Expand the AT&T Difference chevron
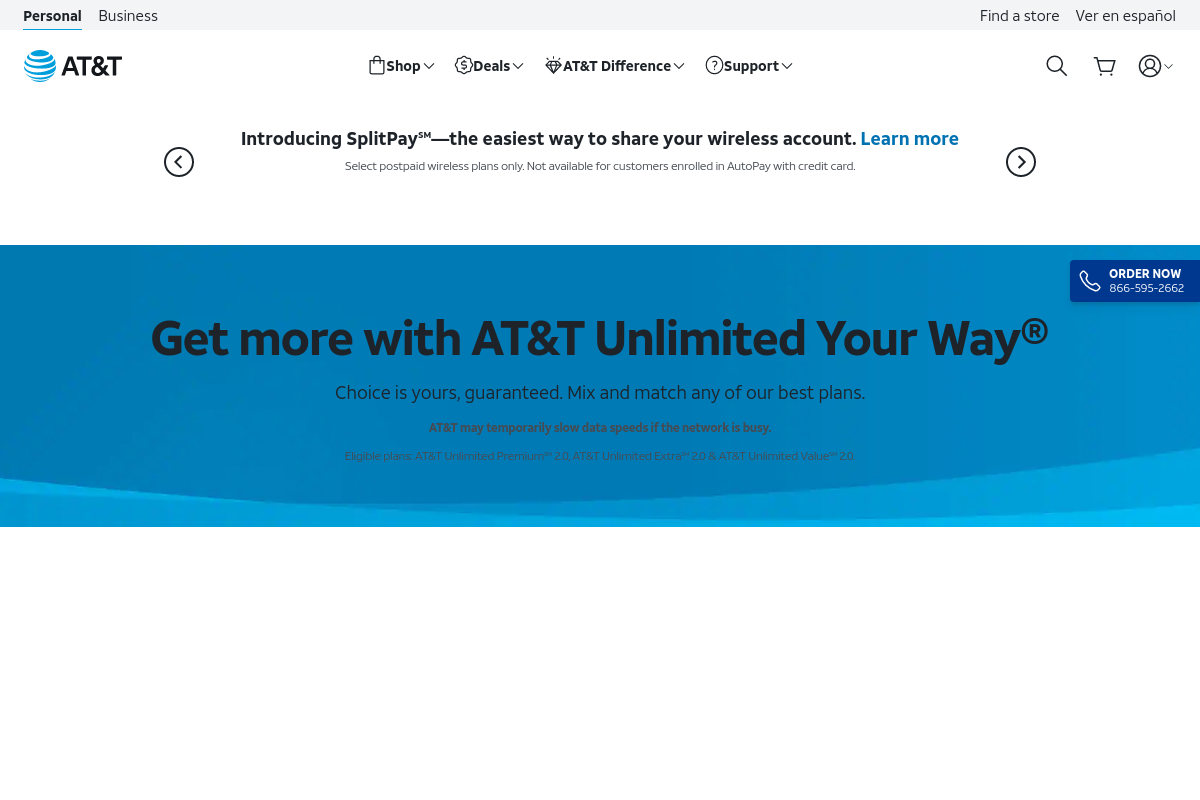Screen dimensions: 1200x800 pos(679,66)
